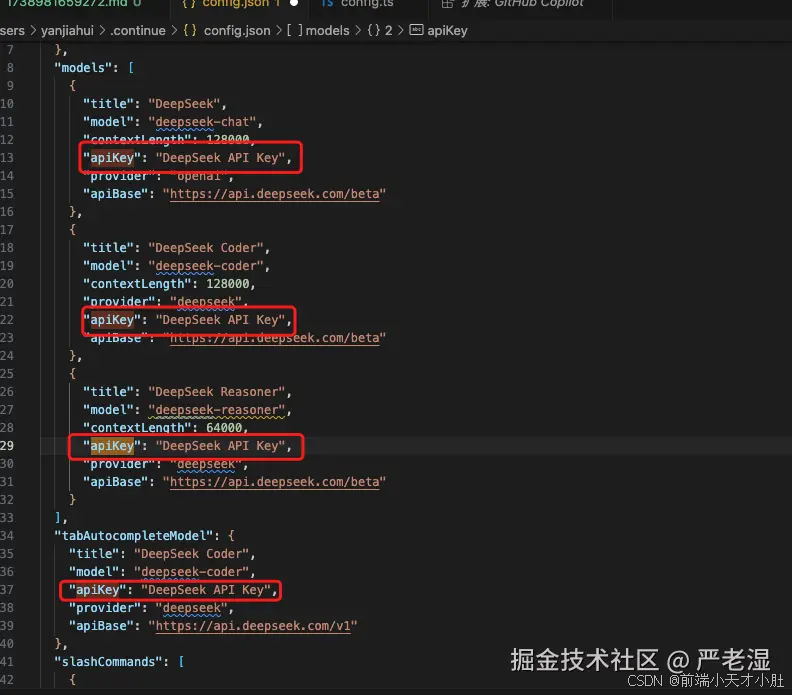Click the apiKey breadcrumb symbol

pyautogui.click(x=447, y=31)
